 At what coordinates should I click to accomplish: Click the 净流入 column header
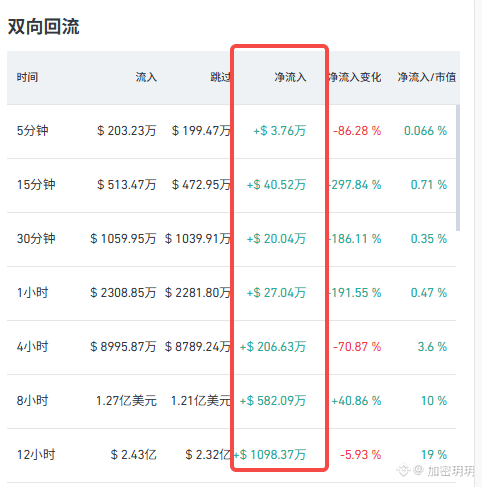coord(290,77)
